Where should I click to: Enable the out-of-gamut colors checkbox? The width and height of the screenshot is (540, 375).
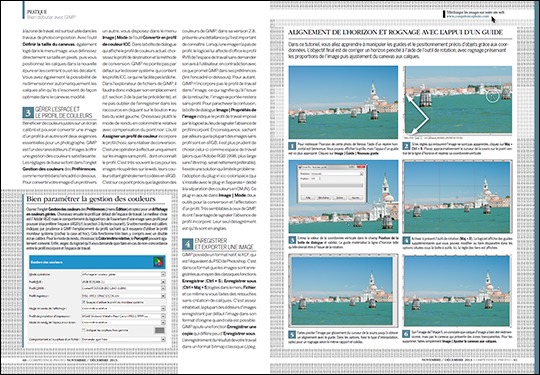(x=83, y=330)
